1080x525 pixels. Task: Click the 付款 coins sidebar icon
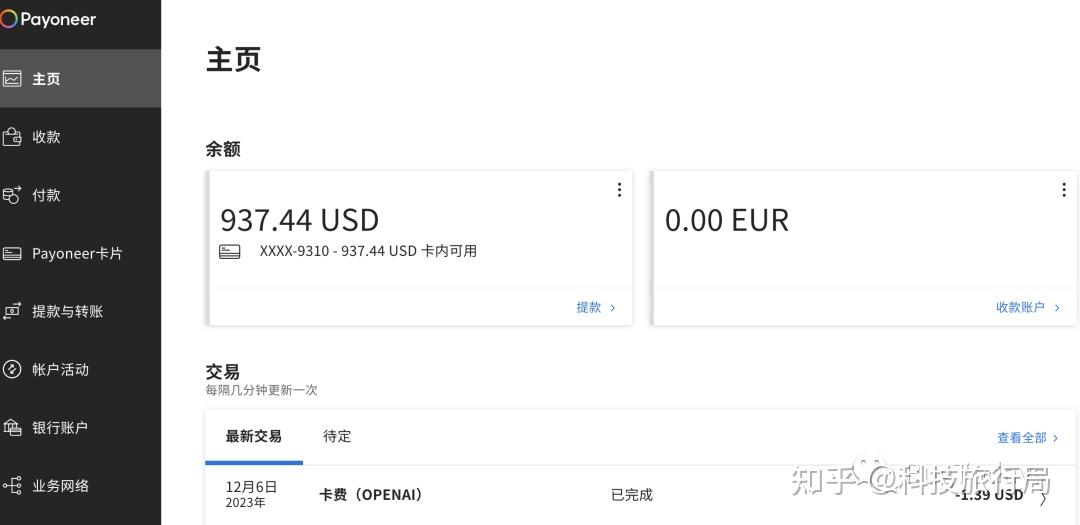pos(12,195)
